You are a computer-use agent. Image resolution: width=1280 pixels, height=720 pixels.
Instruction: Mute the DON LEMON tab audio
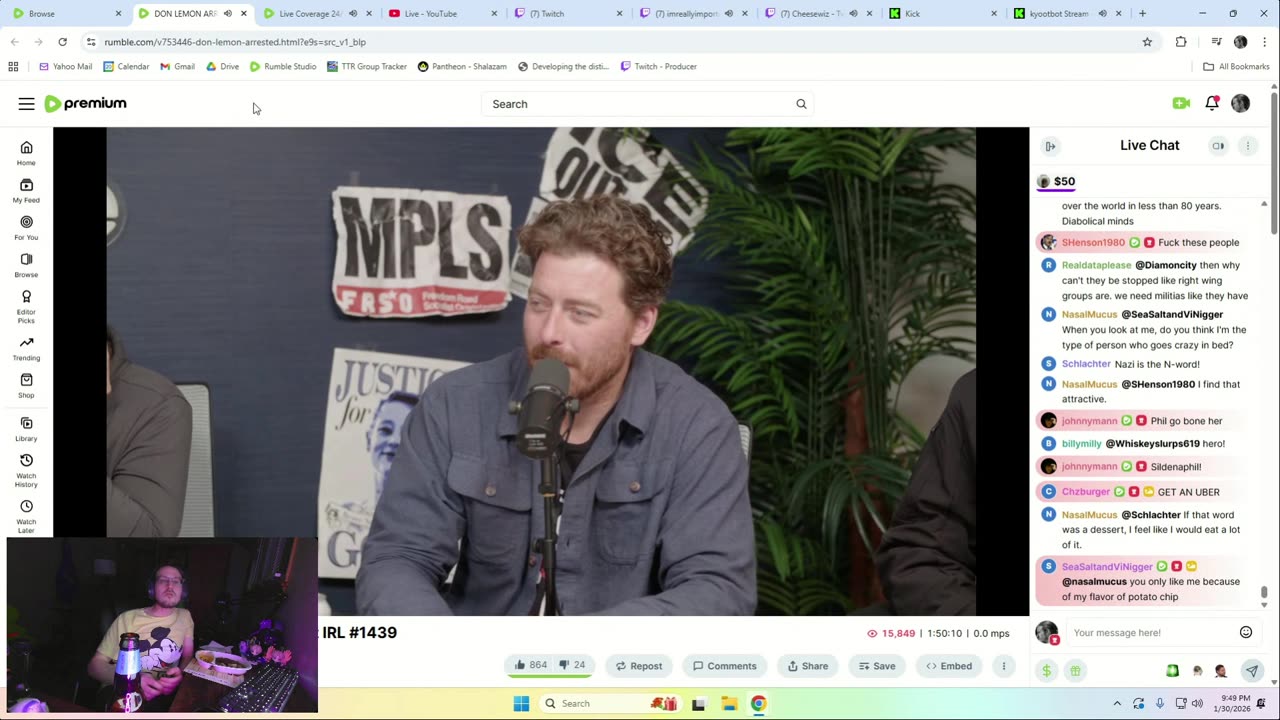227,14
